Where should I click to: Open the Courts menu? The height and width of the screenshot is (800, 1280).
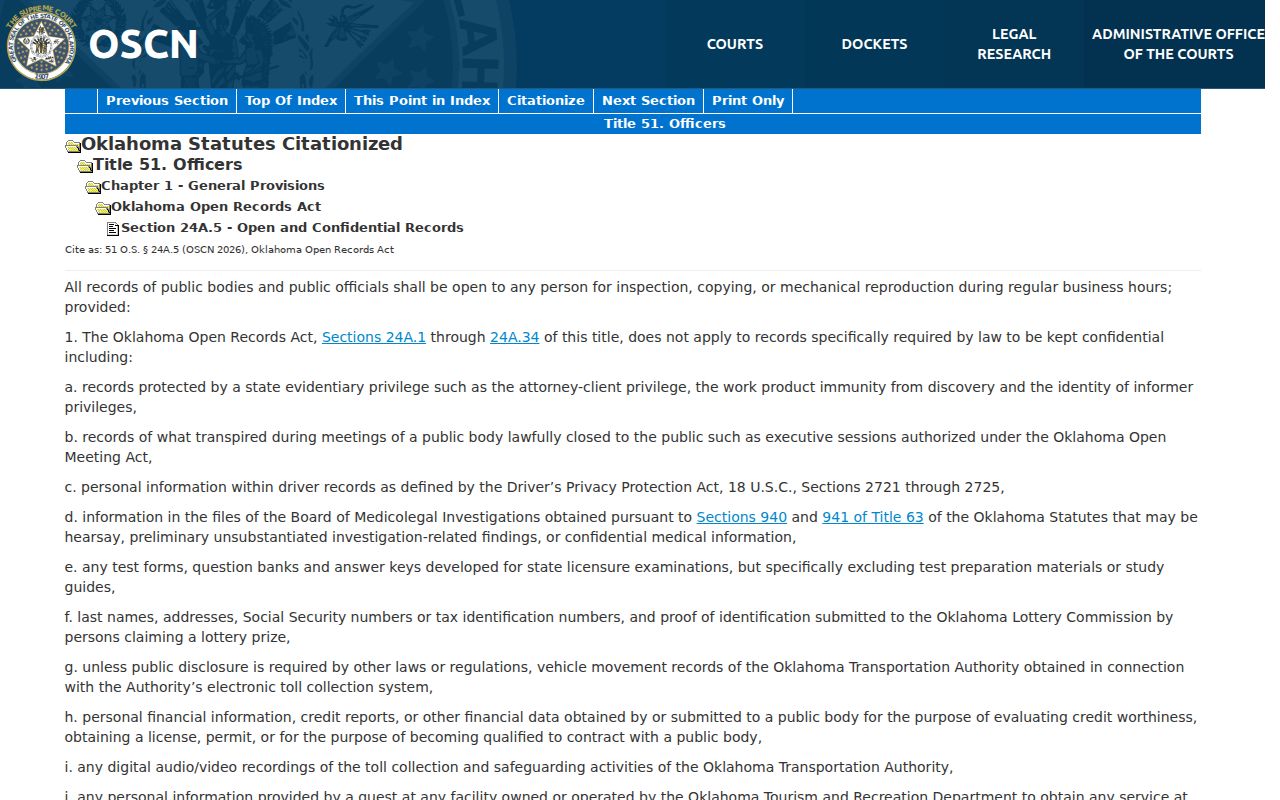(x=735, y=44)
